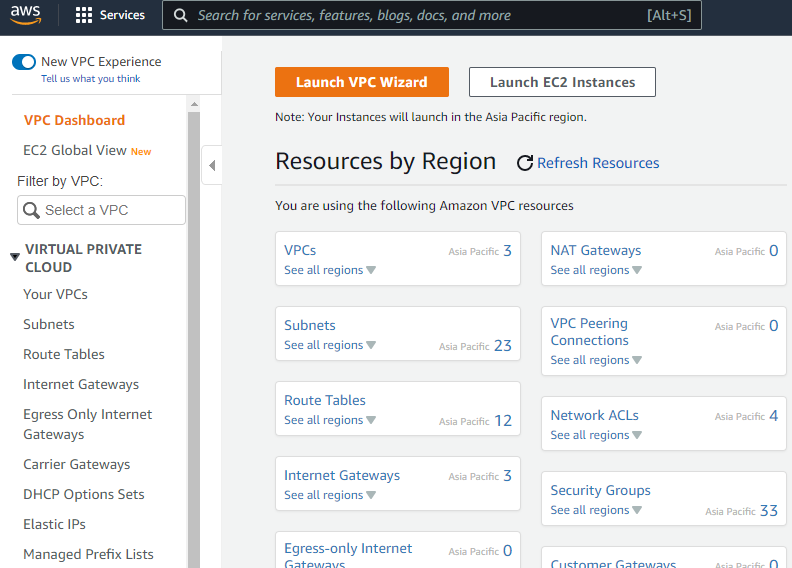792x568 pixels.
Task: Collapse the sidebar using the left arrow handle
Action: 212,165
